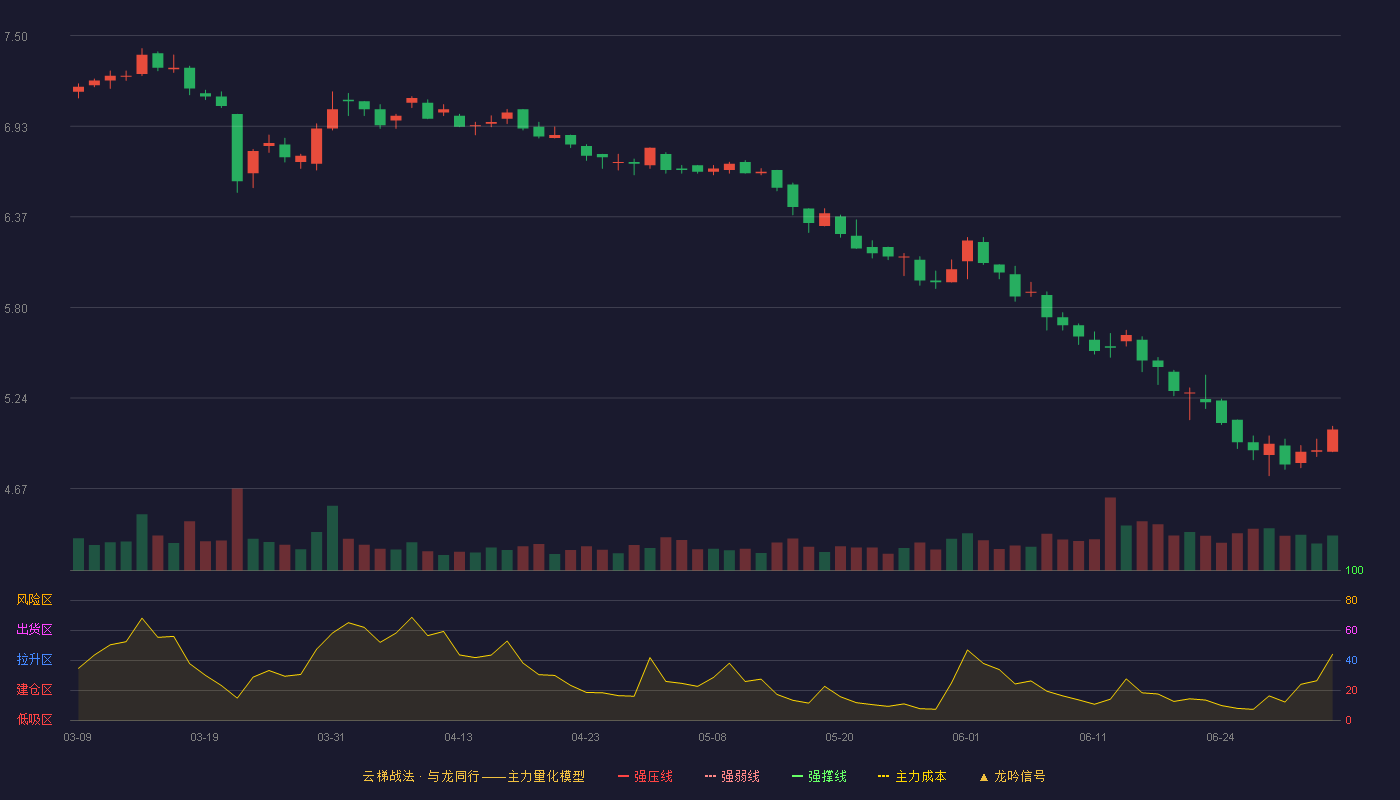1400x800 pixels.
Task: Click the 出货区 zone label
Action: pos(34,630)
